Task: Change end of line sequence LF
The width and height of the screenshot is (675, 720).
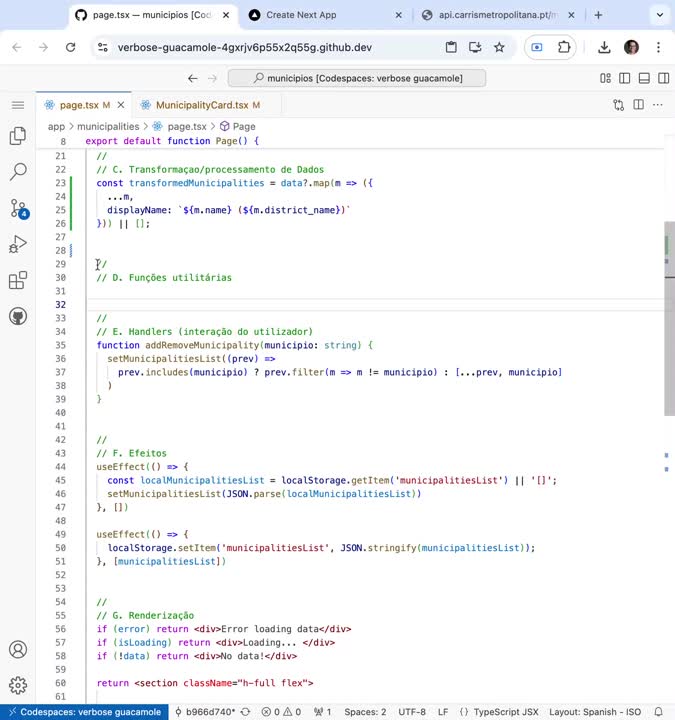Action: [x=443, y=712]
